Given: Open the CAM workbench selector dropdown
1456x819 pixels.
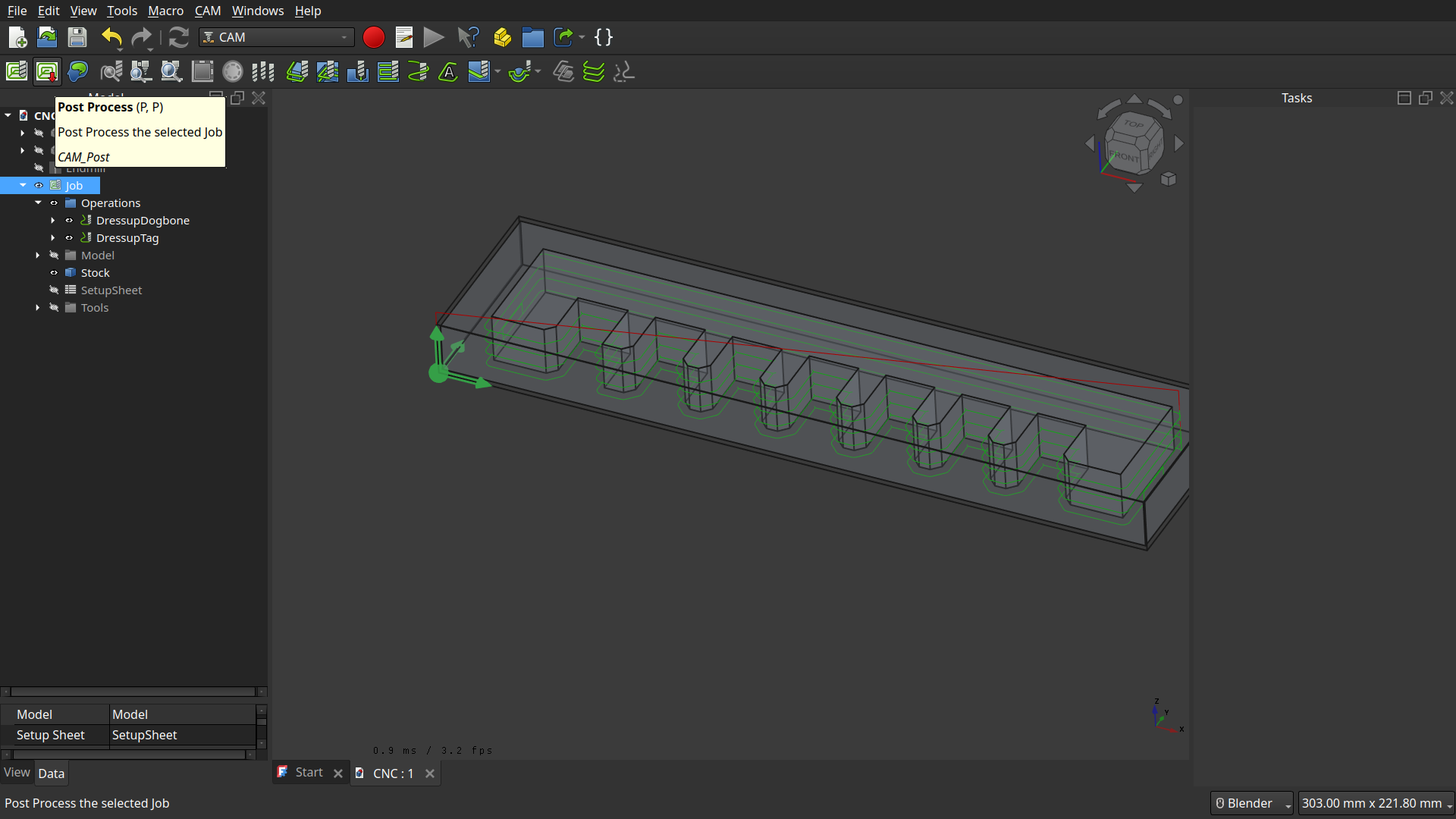Looking at the screenshot, I should 277,37.
